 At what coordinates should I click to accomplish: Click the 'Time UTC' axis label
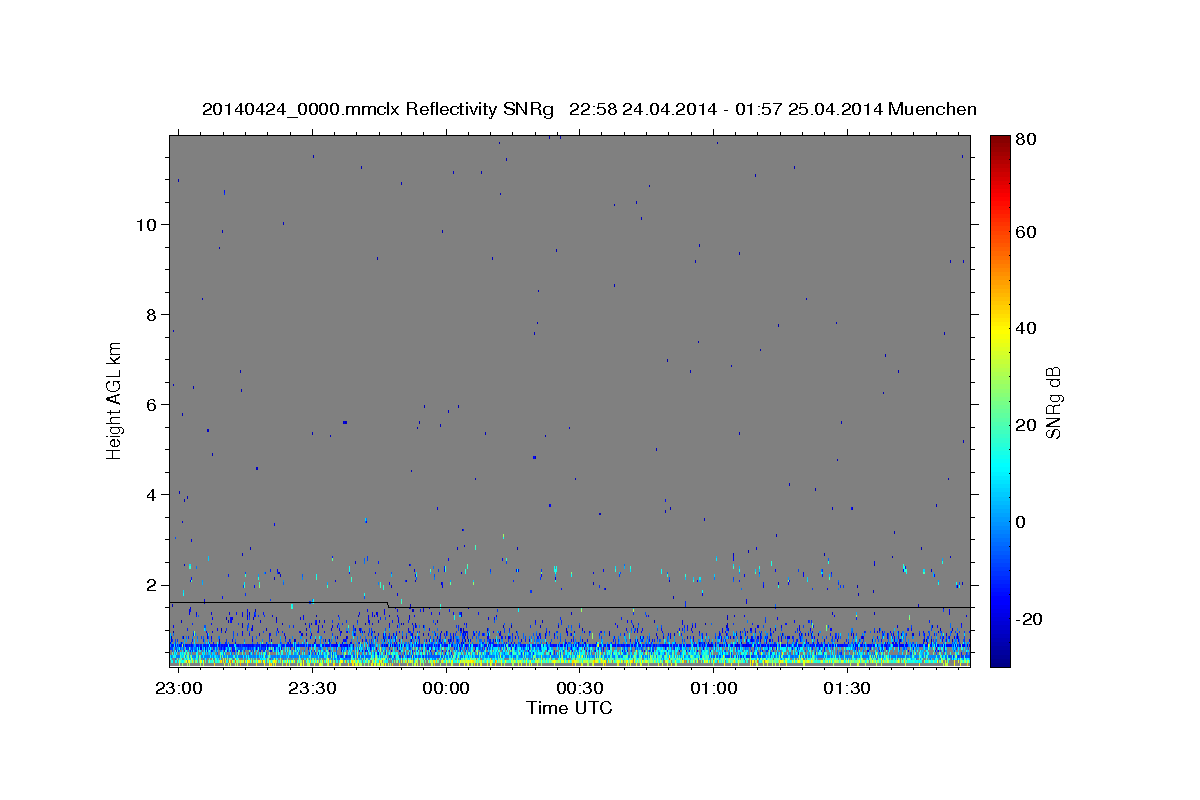[x=569, y=708]
